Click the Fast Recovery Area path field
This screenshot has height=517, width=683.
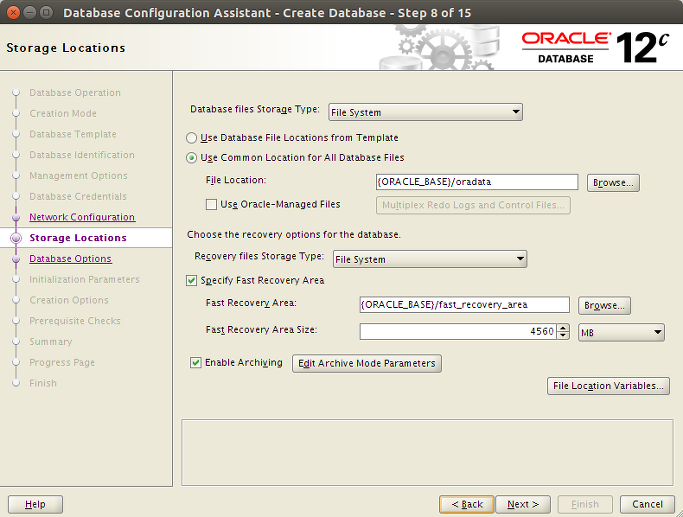point(464,305)
